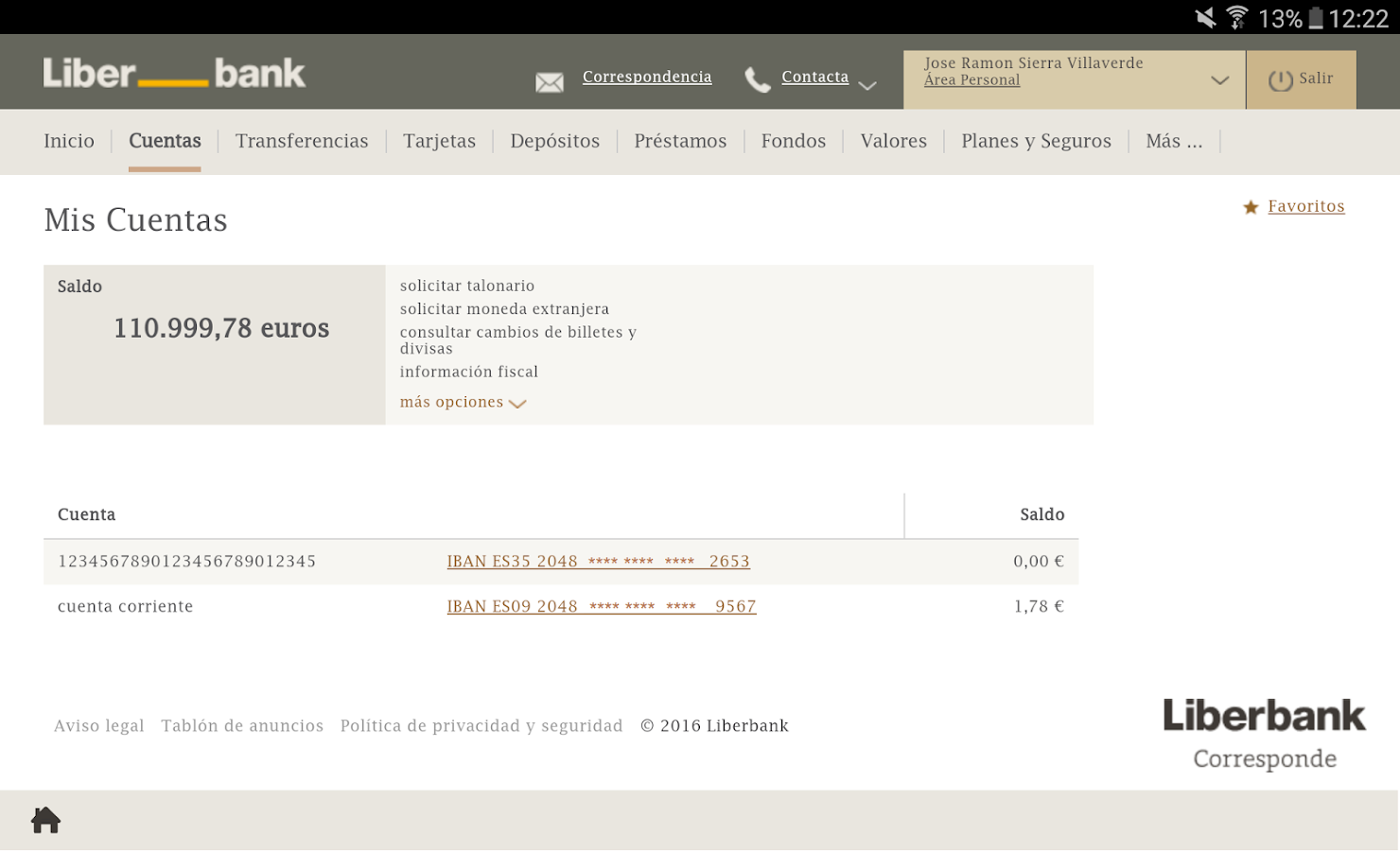This screenshot has width=1400, height=851.
Task: Check the WiFi status icon
Action: [x=1237, y=17]
